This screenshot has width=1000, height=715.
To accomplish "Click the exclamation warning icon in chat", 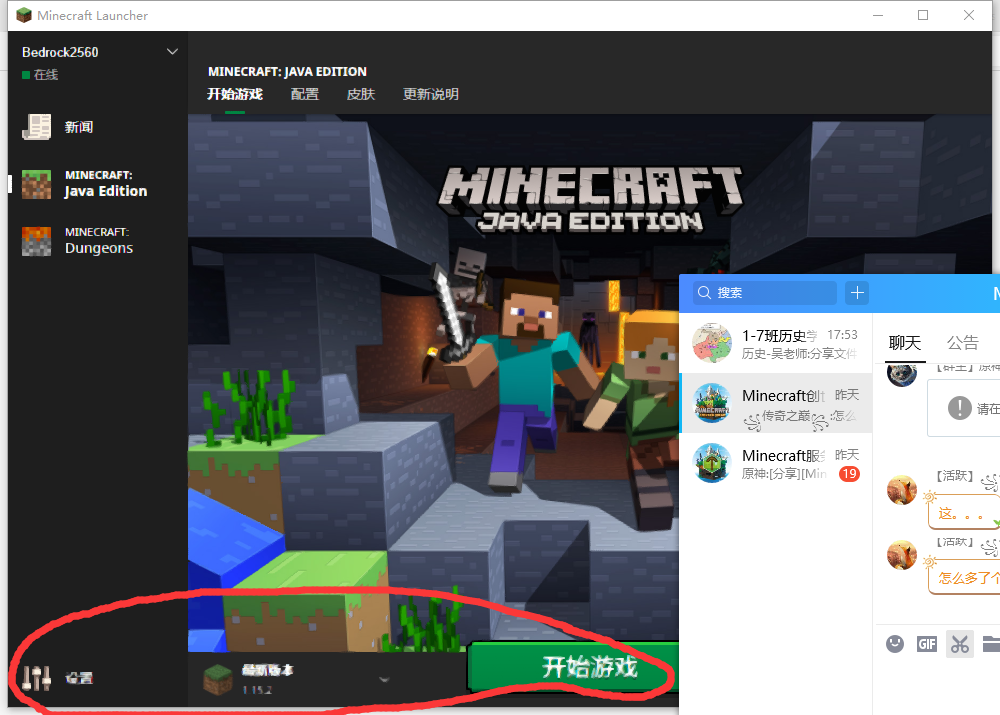I will click(959, 408).
